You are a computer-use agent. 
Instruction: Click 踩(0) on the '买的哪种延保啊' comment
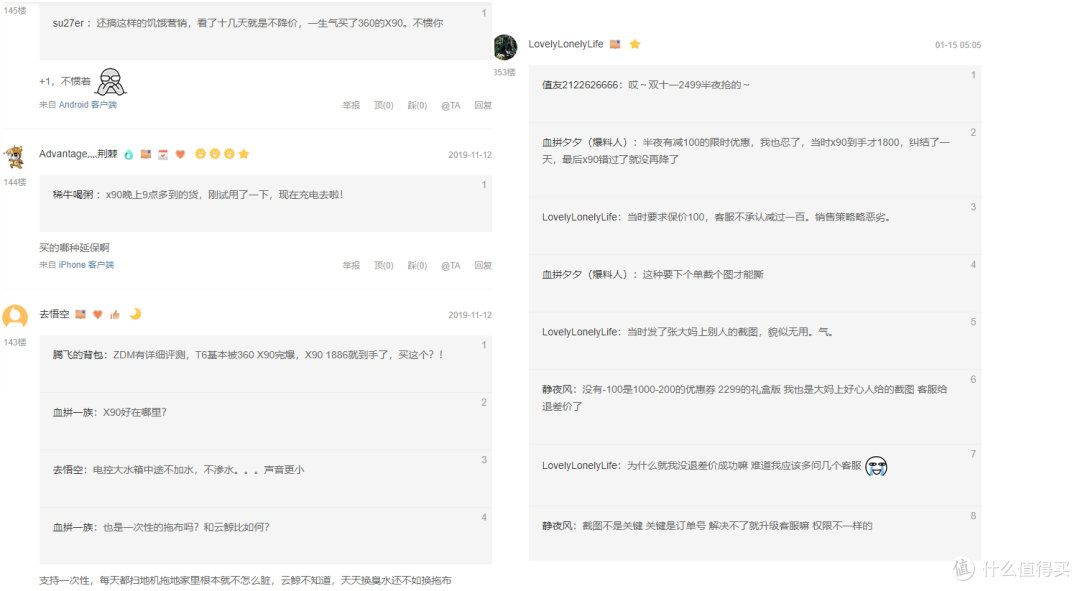click(417, 265)
